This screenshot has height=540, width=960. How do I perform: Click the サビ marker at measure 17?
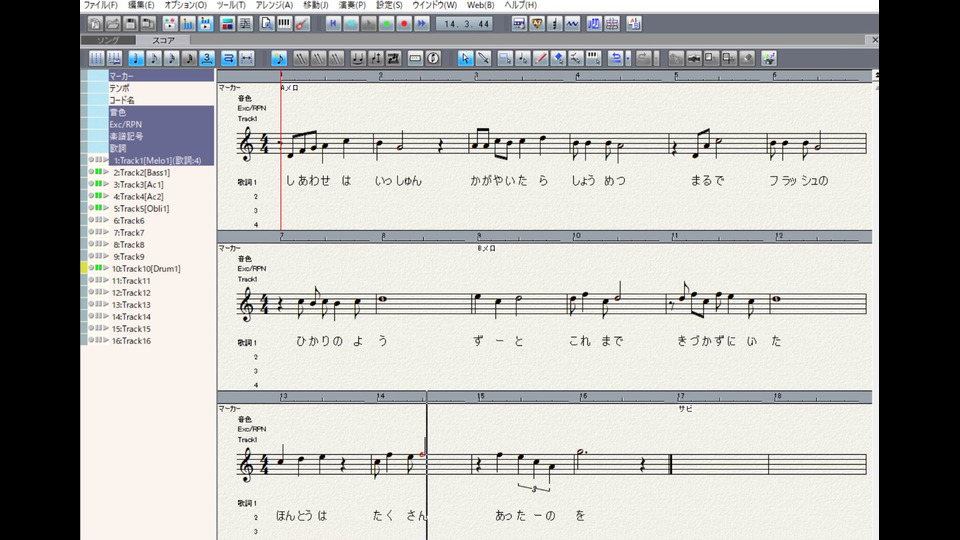tap(685, 409)
